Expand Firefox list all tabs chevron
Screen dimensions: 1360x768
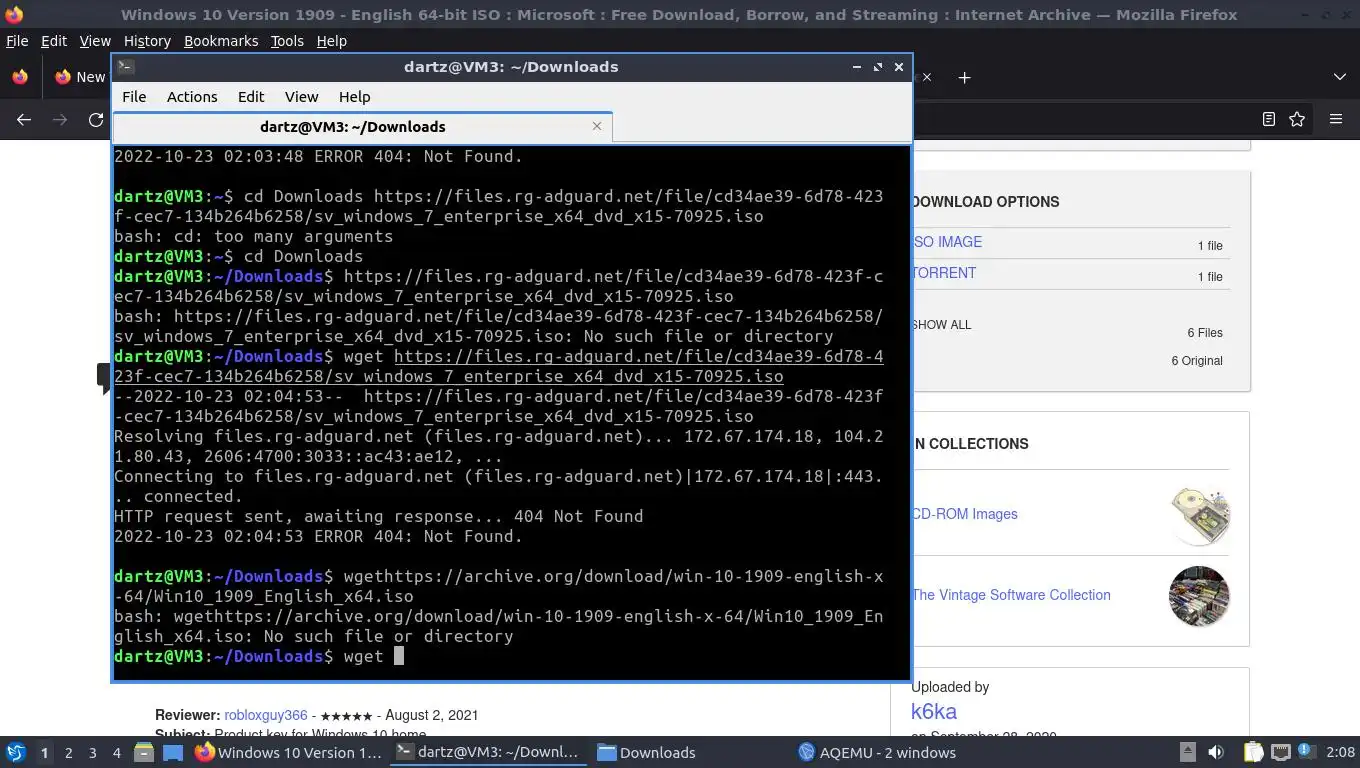pyautogui.click(x=1339, y=77)
